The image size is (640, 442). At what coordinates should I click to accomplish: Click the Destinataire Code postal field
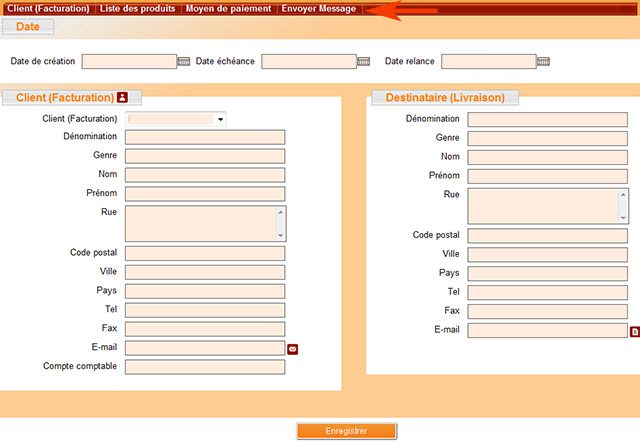(547, 236)
